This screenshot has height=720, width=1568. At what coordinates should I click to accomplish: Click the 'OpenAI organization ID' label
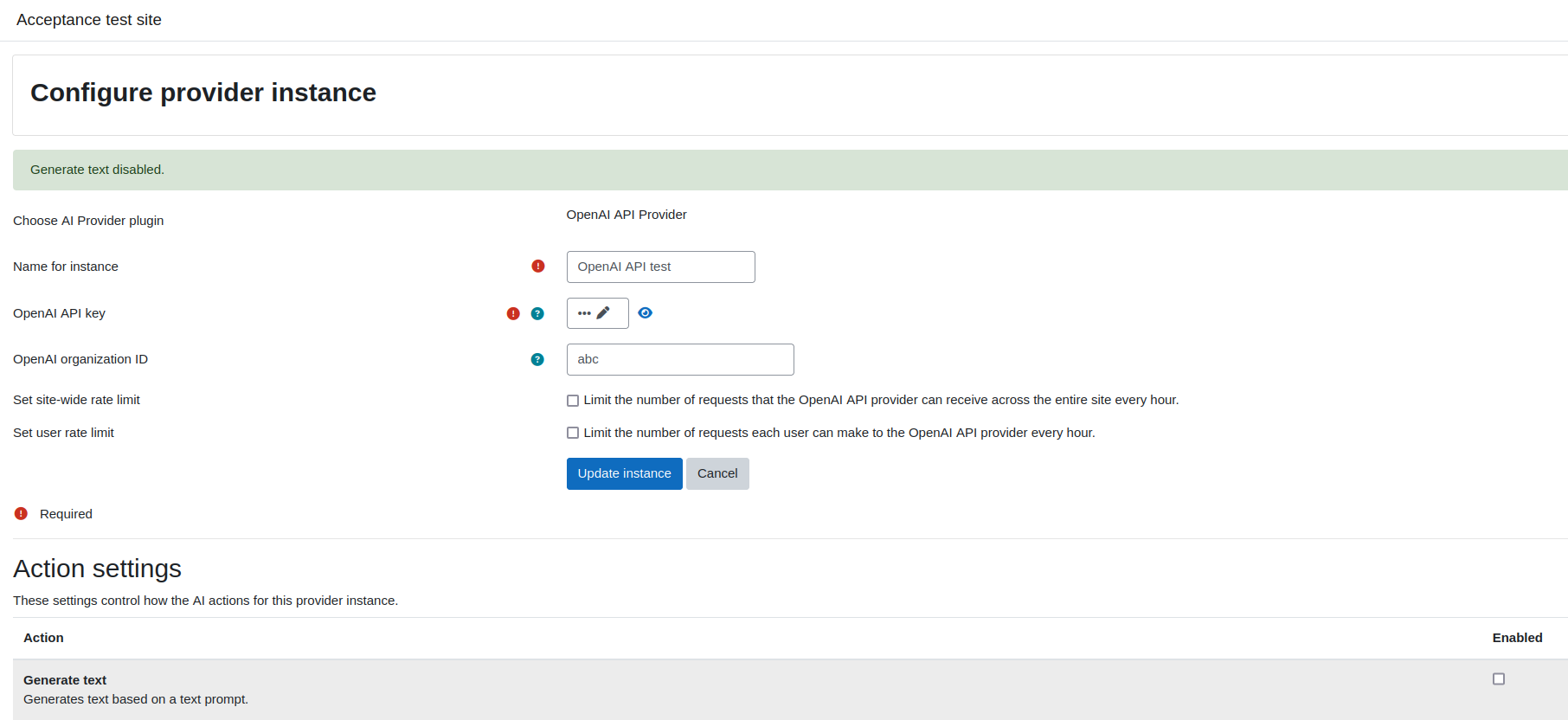[80, 359]
